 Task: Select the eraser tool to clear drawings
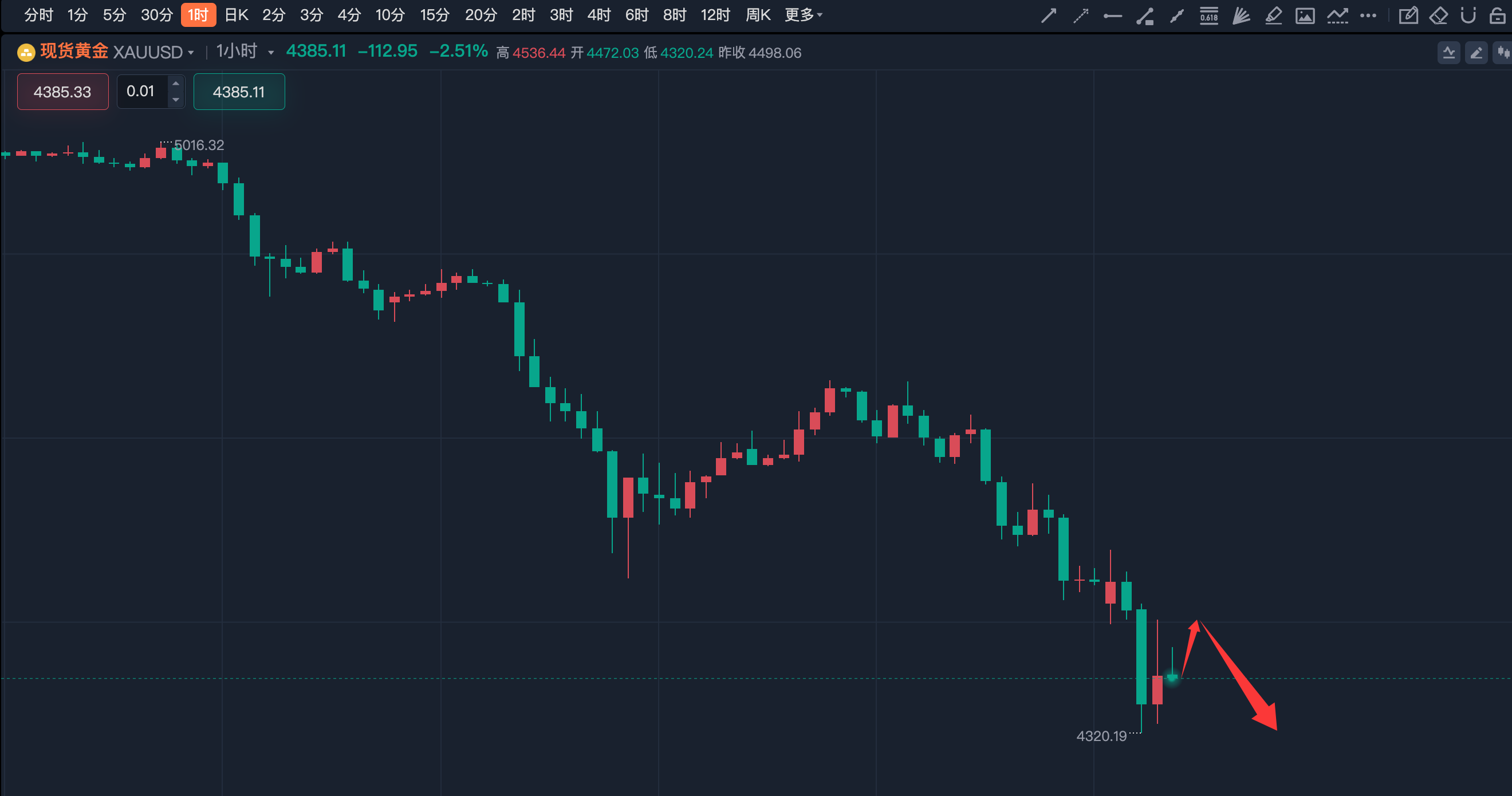(1438, 15)
